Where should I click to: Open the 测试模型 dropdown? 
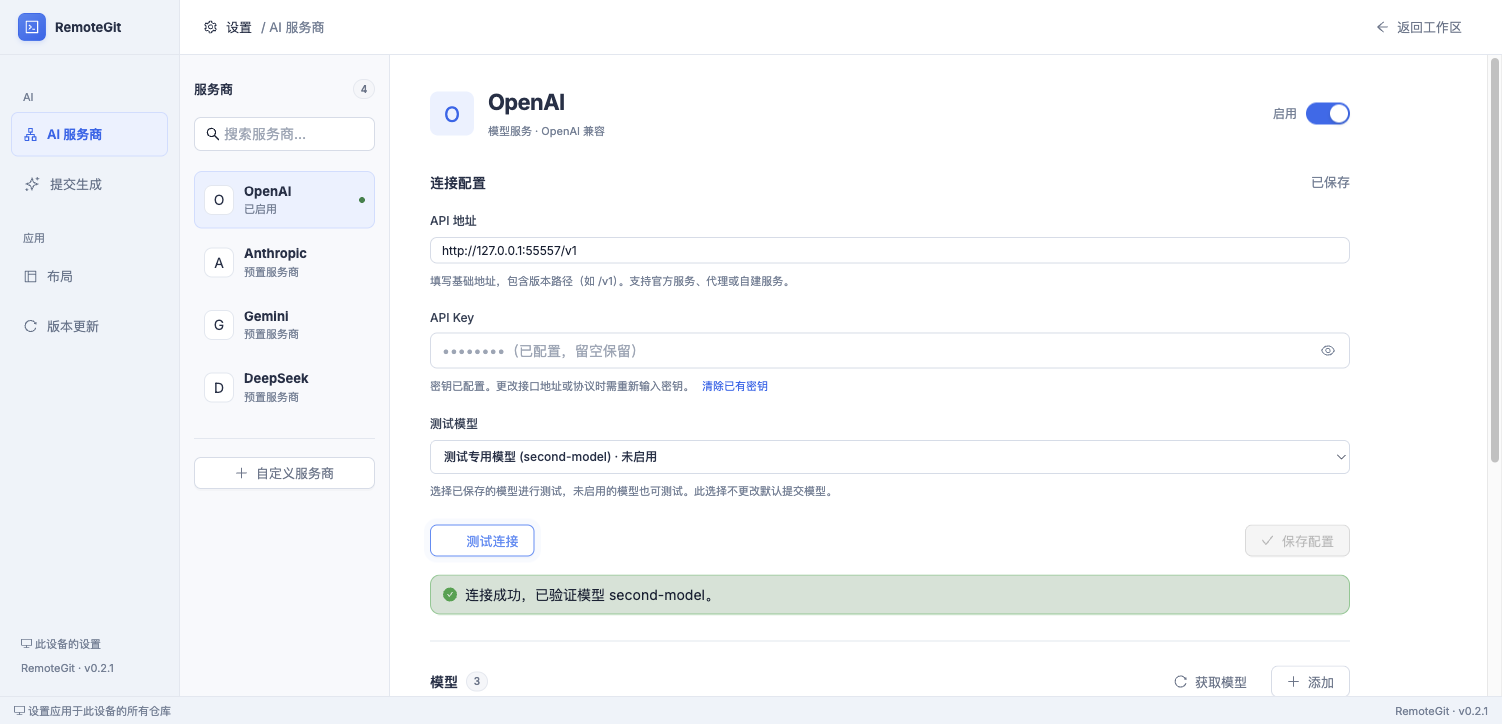click(x=890, y=457)
